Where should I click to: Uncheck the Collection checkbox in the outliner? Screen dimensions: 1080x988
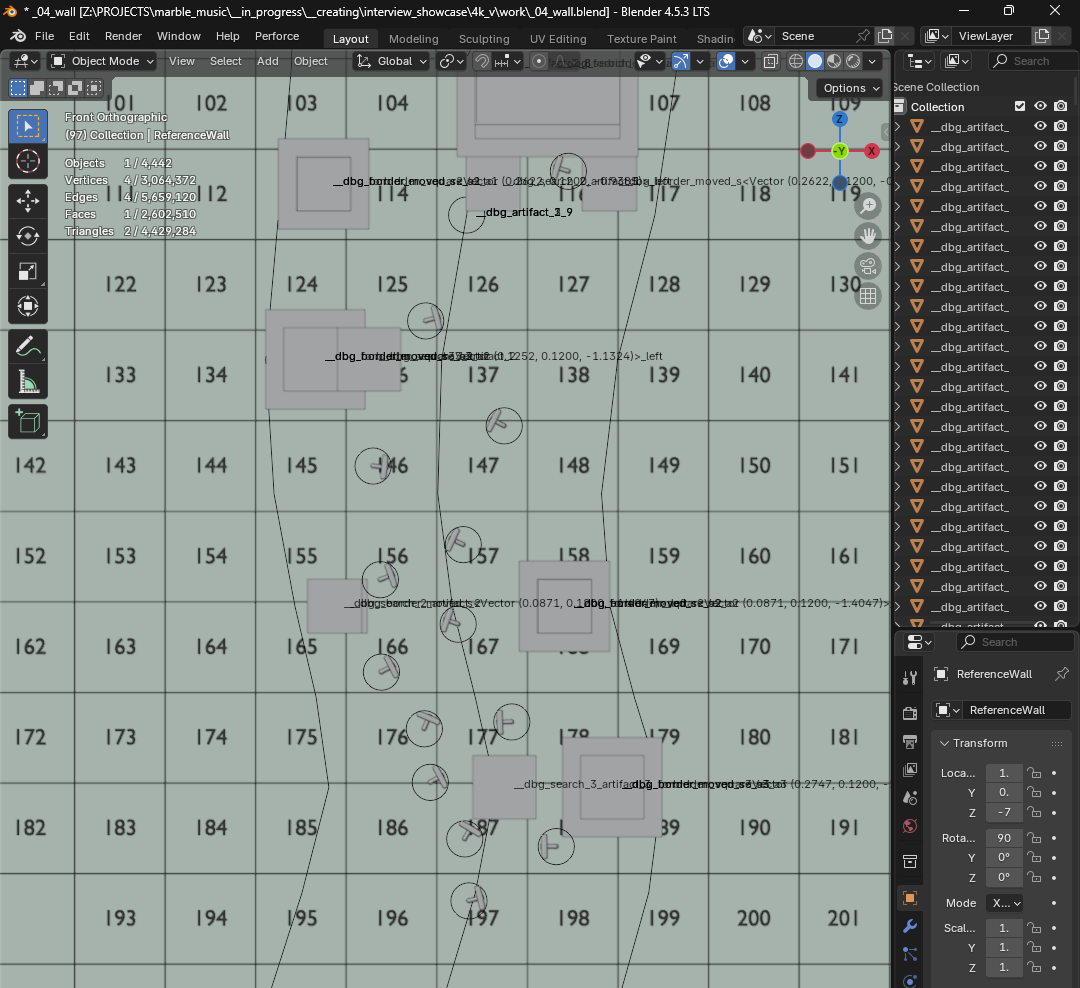(x=1021, y=106)
